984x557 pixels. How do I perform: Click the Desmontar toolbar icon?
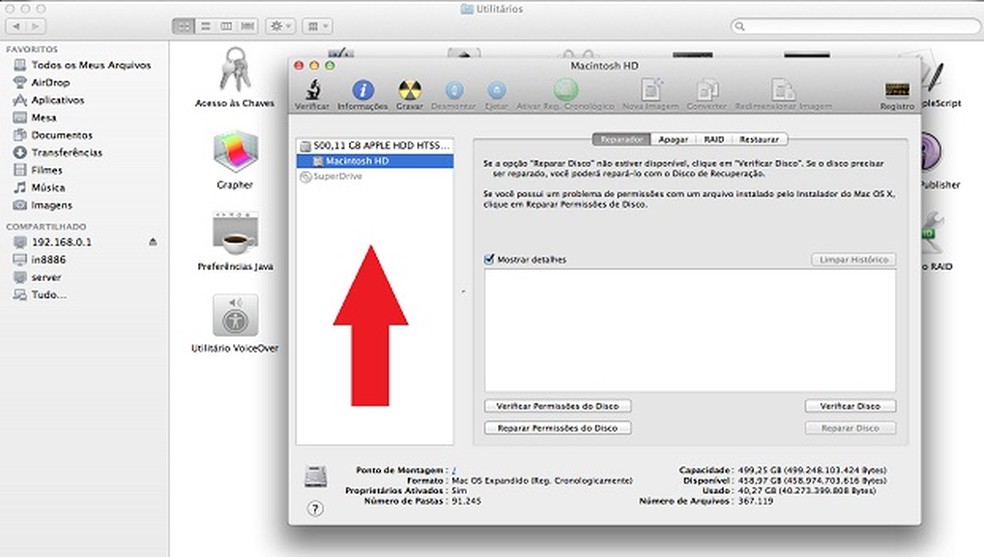pos(454,91)
